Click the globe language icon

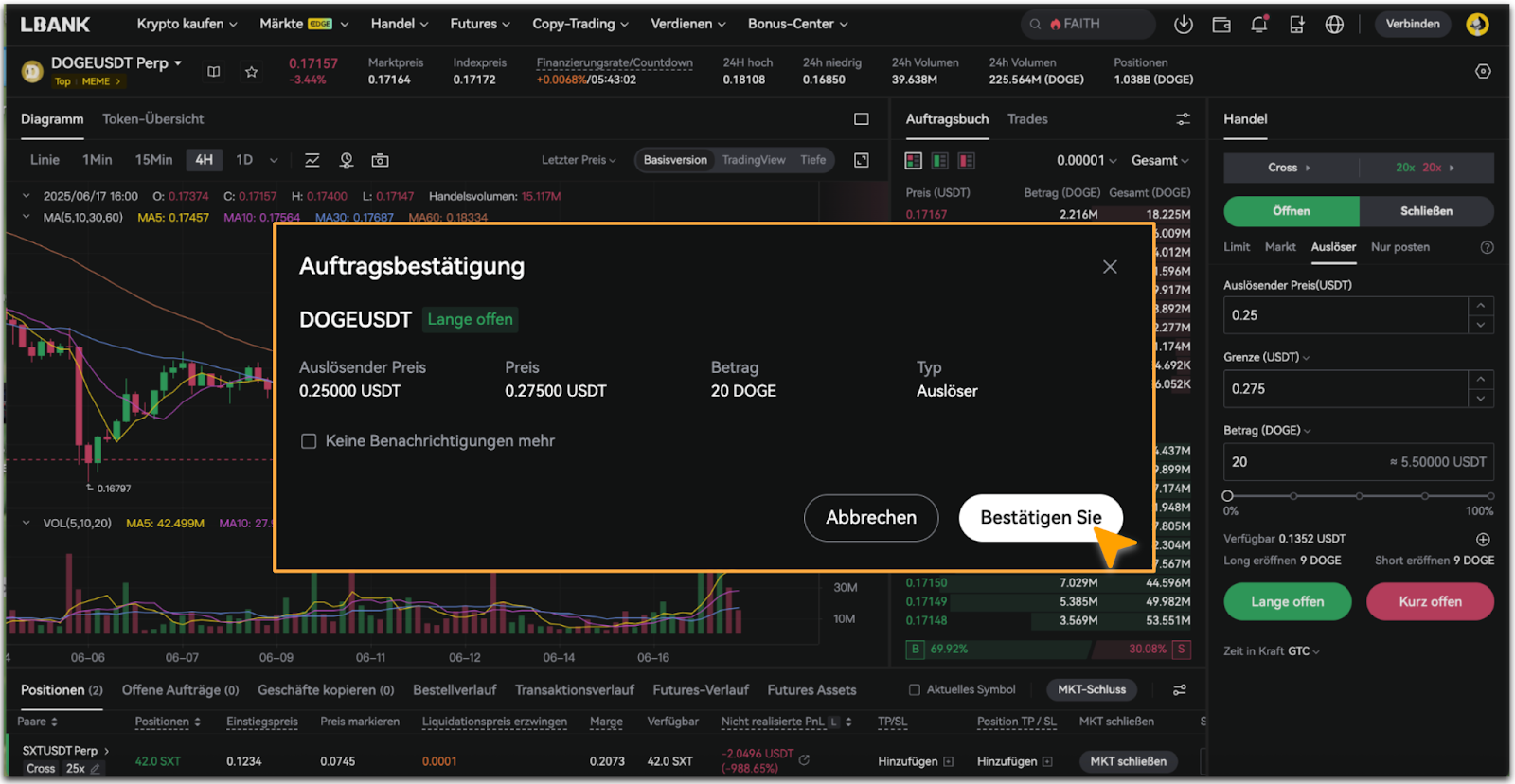click(x=1334, y=25)
